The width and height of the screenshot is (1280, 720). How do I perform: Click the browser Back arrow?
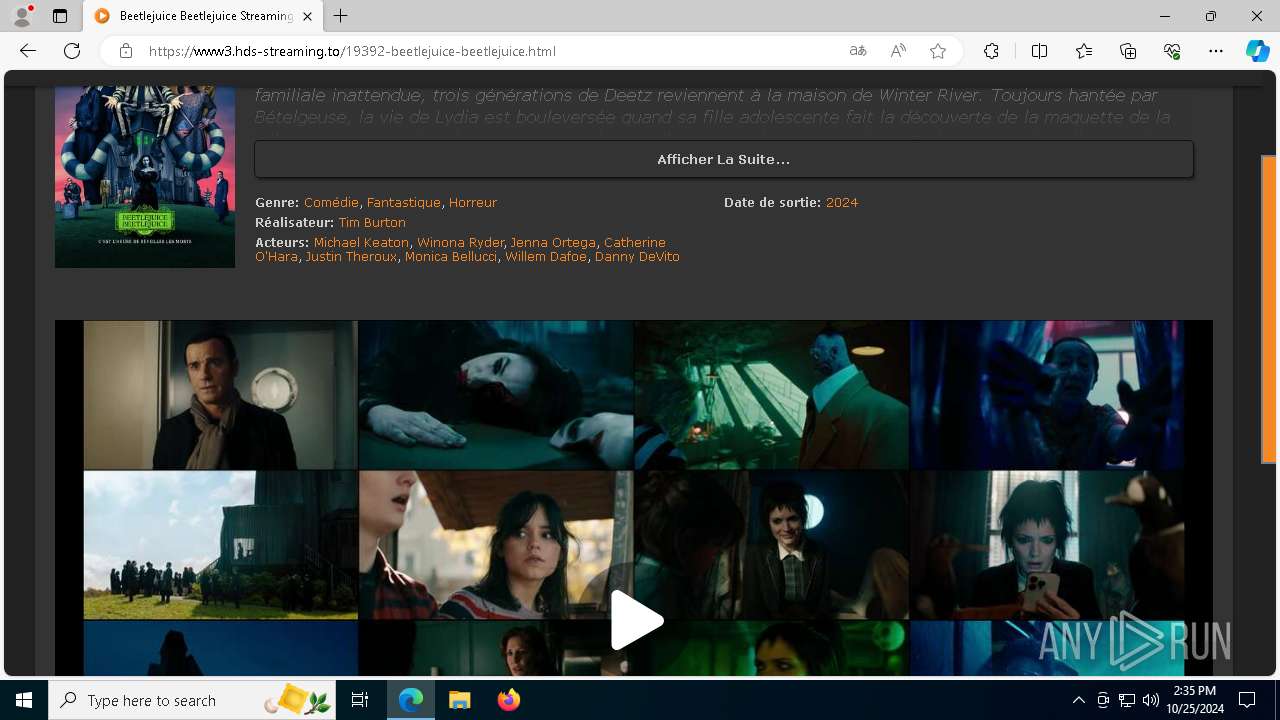tap(28, 51)
